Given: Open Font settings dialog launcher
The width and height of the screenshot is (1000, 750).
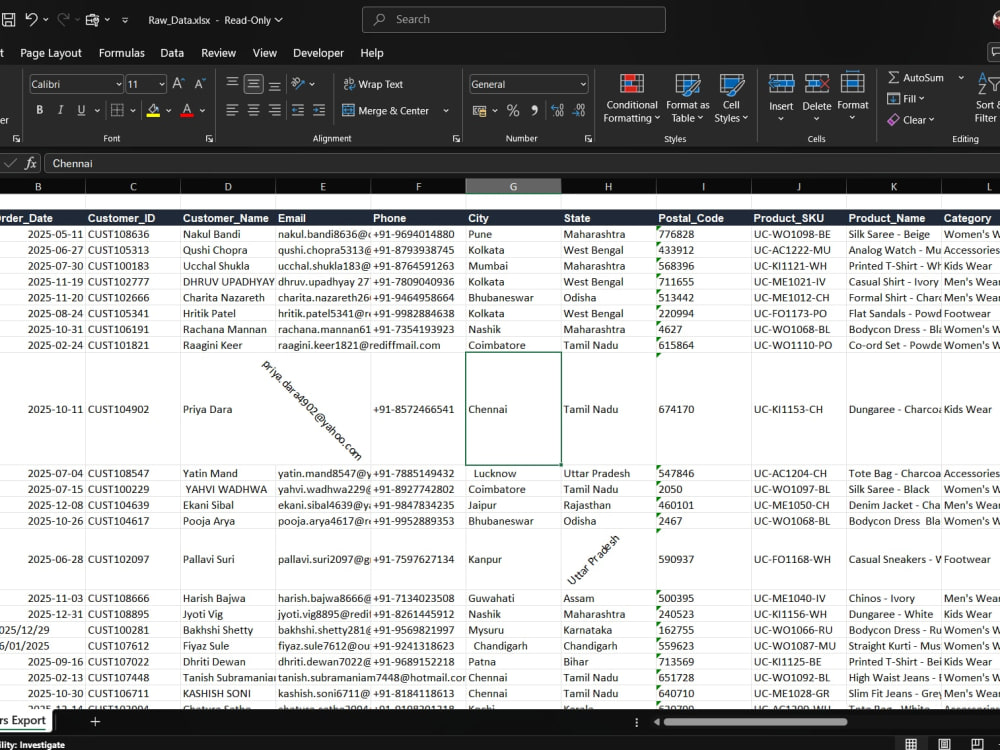Looking at the screenshot, I should (x=209, y=138).
